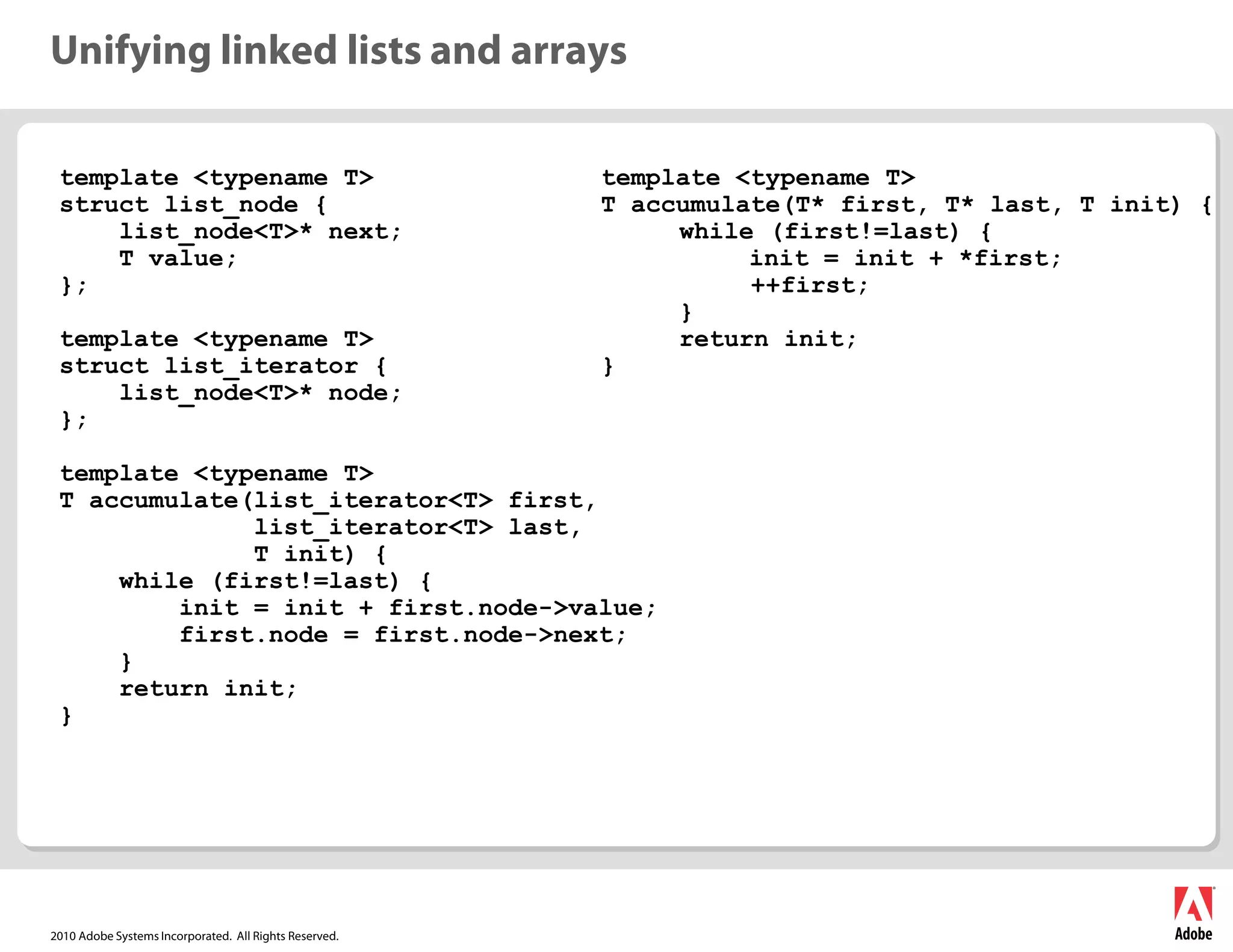This screenshot has width=1233, height=952.
Task: Click 'T accumulate(T* first, T* last, T init) {'
Action: pos(906,205)
